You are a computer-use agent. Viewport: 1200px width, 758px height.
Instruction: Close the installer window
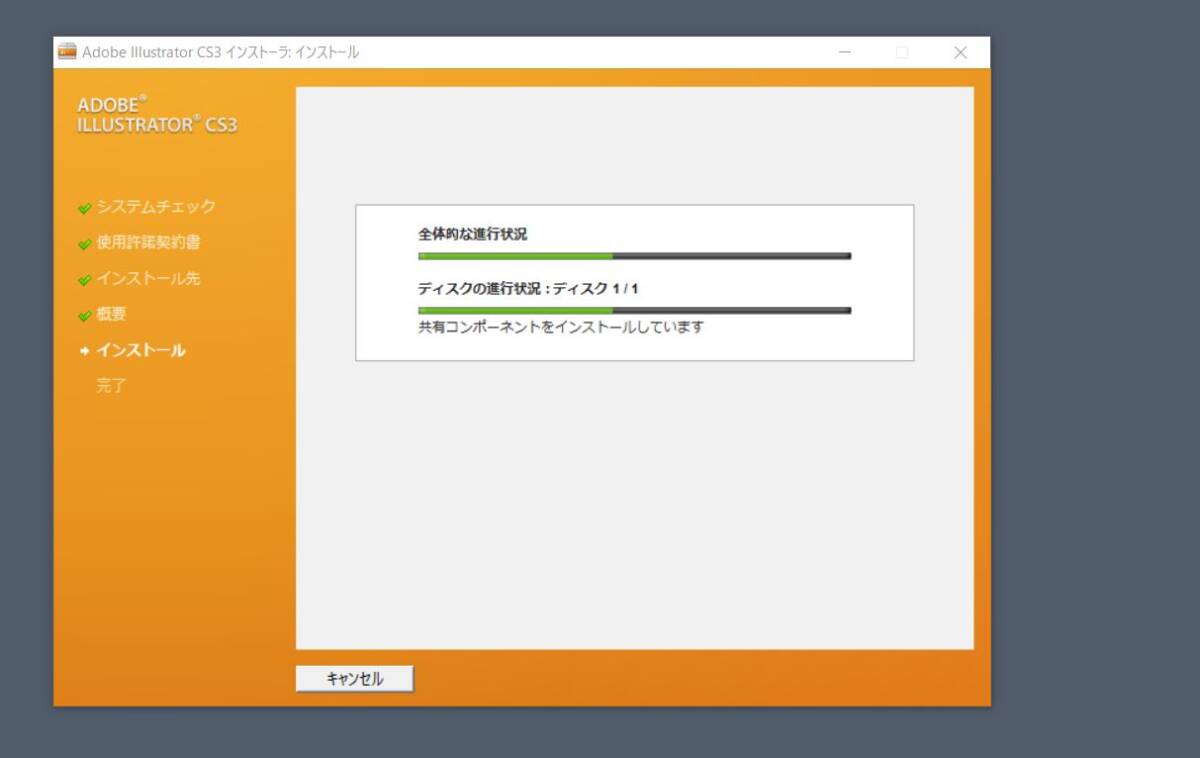960,53
